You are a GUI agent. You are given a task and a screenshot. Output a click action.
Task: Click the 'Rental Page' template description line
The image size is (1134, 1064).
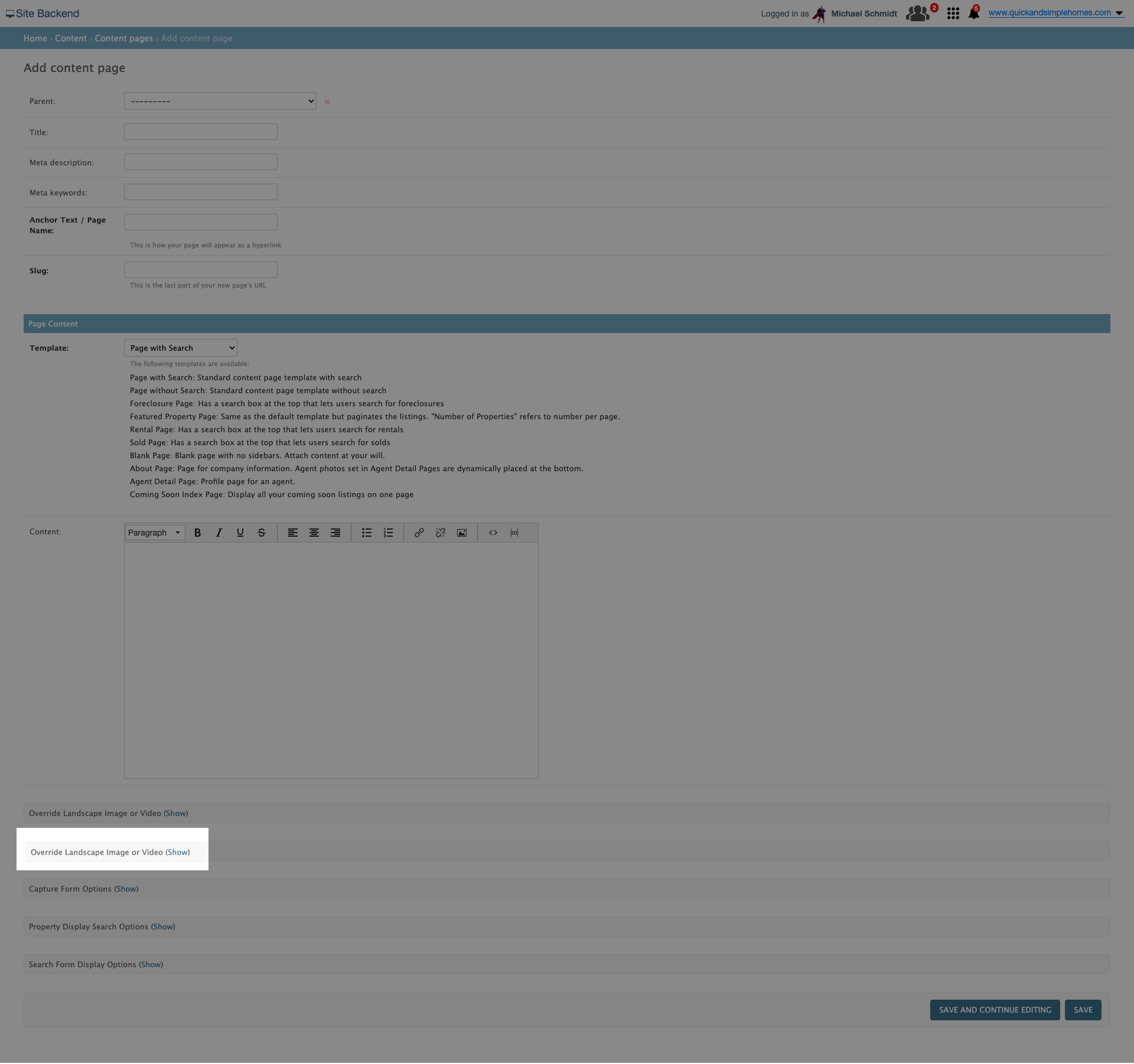(266, 430)
